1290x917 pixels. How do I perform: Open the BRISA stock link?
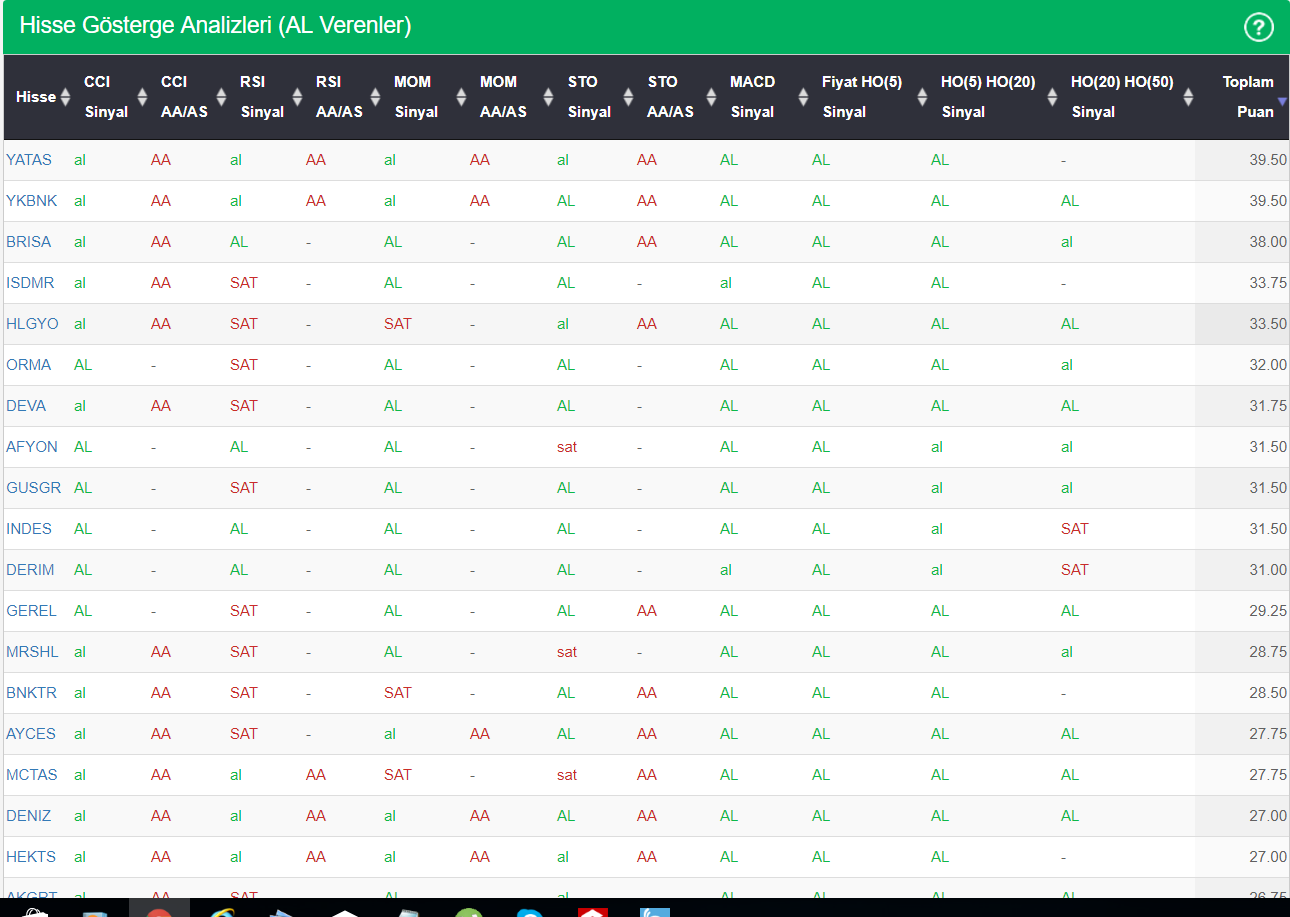tap(29, 242)
